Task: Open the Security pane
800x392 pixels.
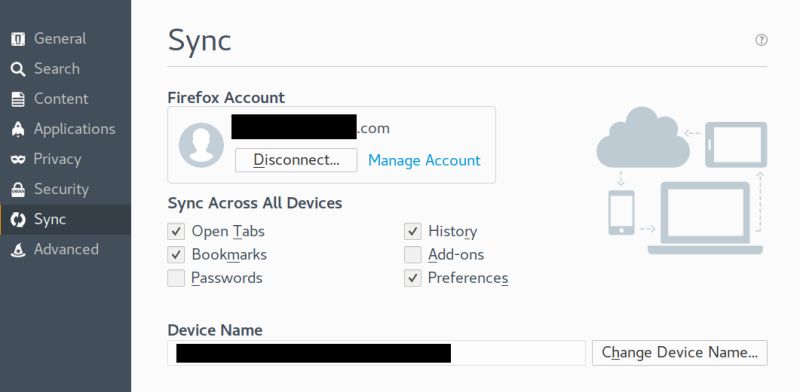Action: 65,189
